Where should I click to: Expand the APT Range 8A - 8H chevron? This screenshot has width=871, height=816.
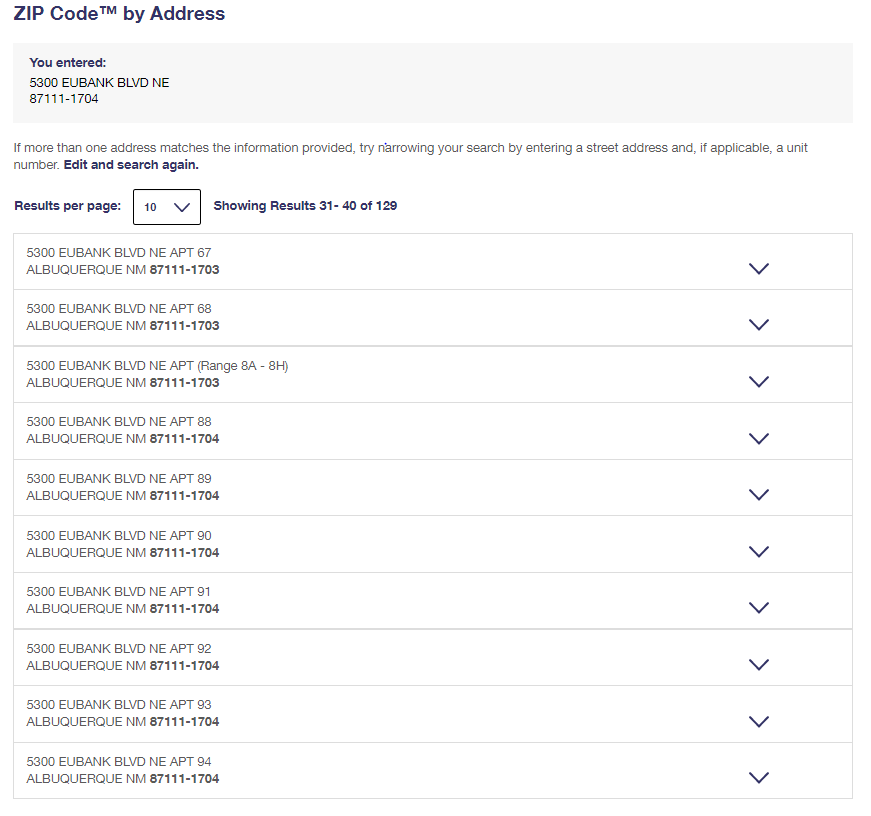tap(758, 382)
